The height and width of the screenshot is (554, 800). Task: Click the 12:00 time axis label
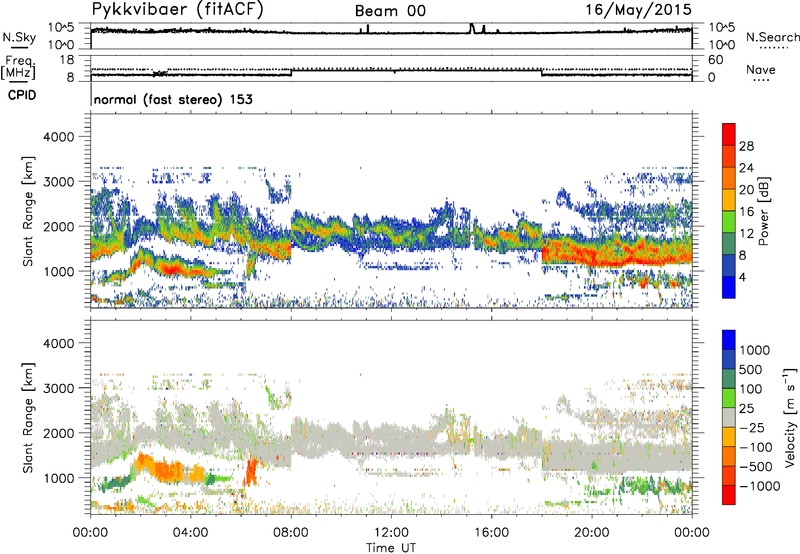(391, 533)
